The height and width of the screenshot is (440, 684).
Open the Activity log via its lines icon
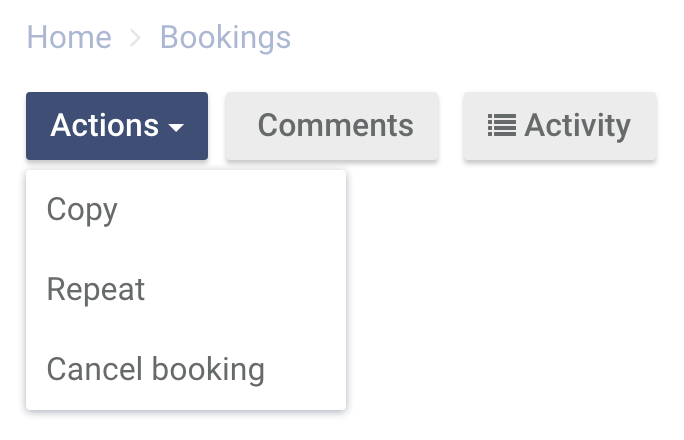coord(502,125)
